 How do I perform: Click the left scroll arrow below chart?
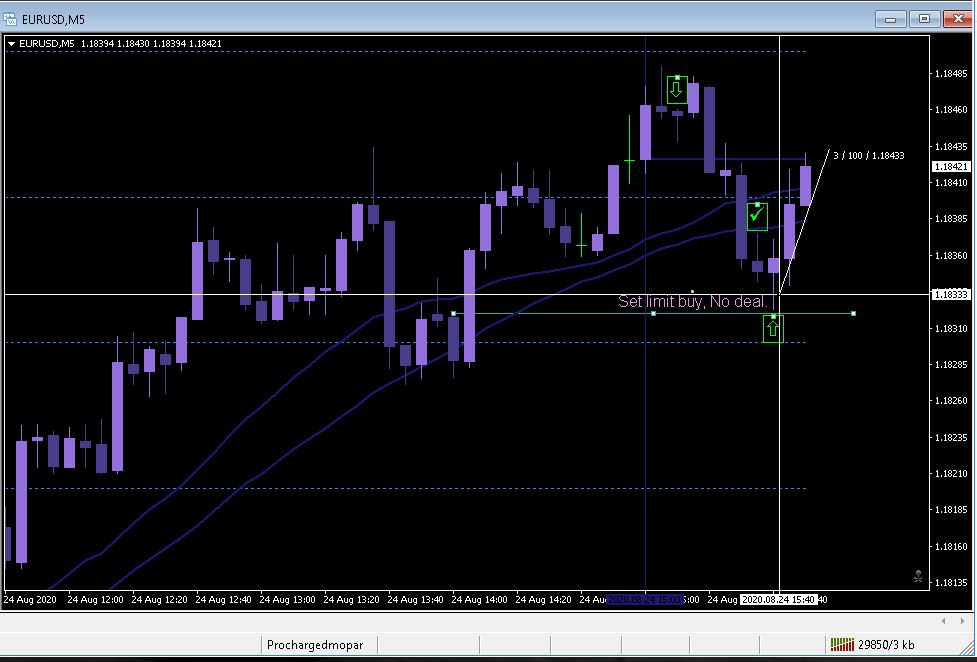[x=944, y=620]
